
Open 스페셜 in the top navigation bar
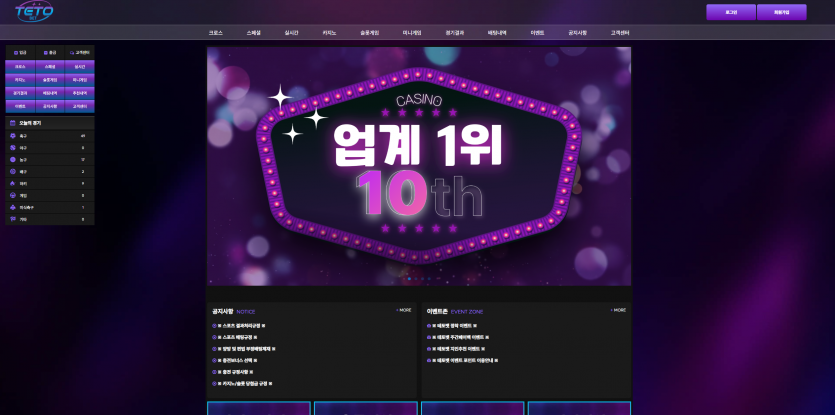coord(254,32)
